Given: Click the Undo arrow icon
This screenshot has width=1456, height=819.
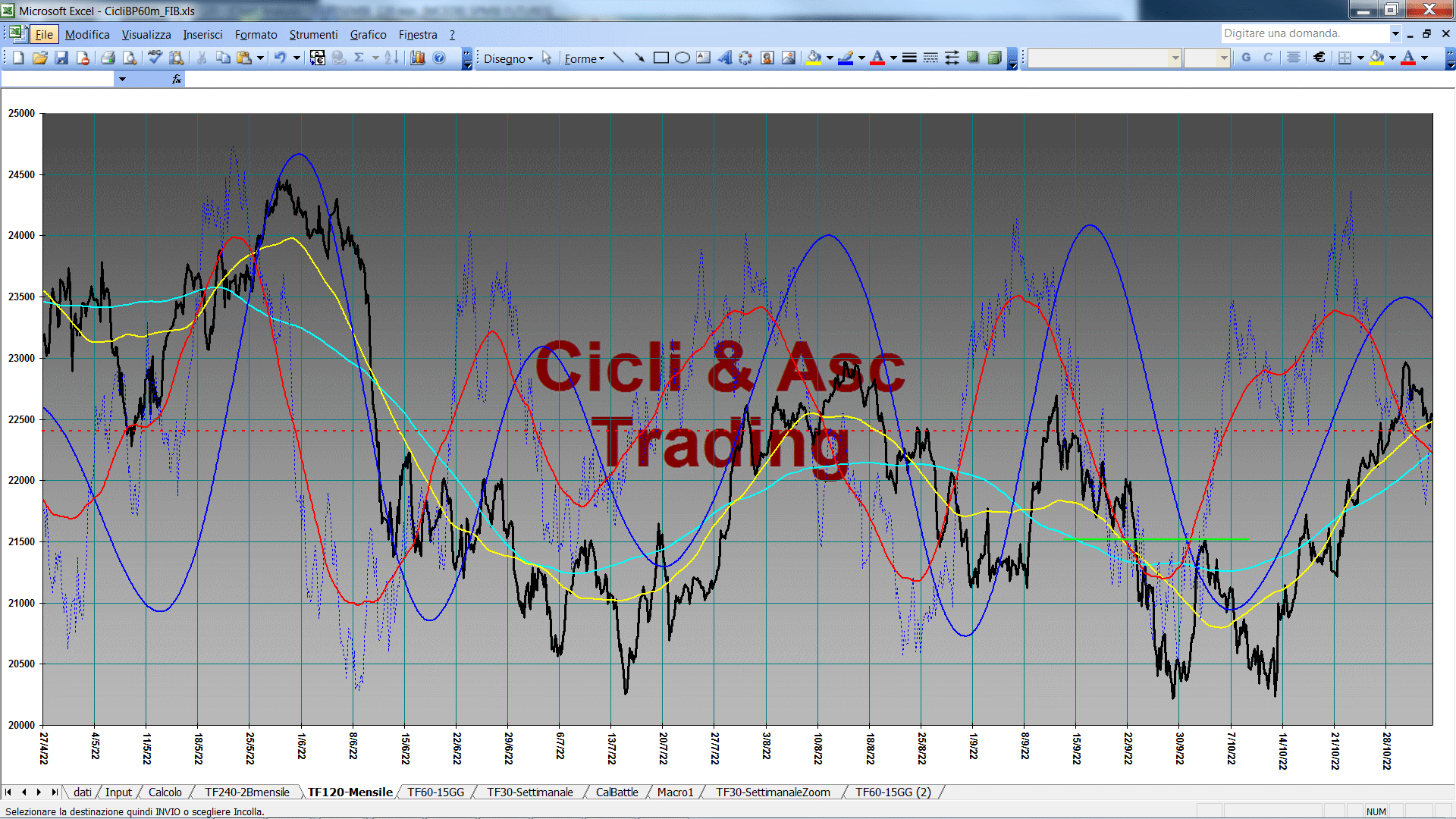Looking at the screenshot, I should 281,58.
